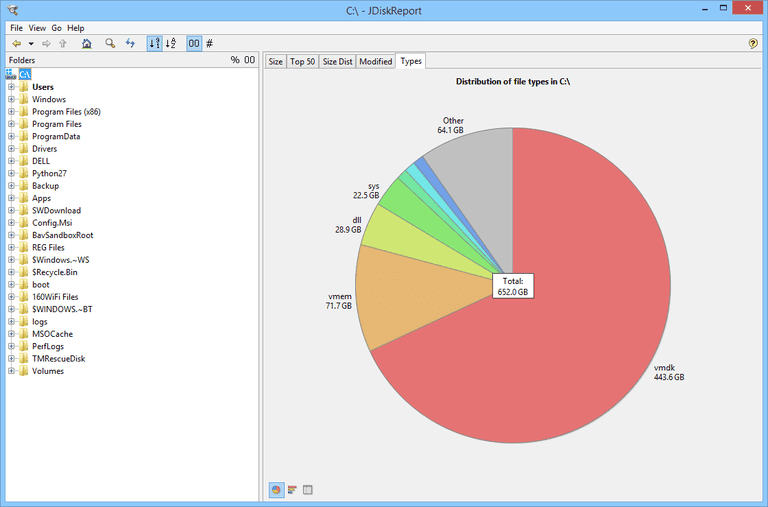The image size is (768, 507).
Task: Select the 160WiFi Files folder
Action: [x=55, y=297]
